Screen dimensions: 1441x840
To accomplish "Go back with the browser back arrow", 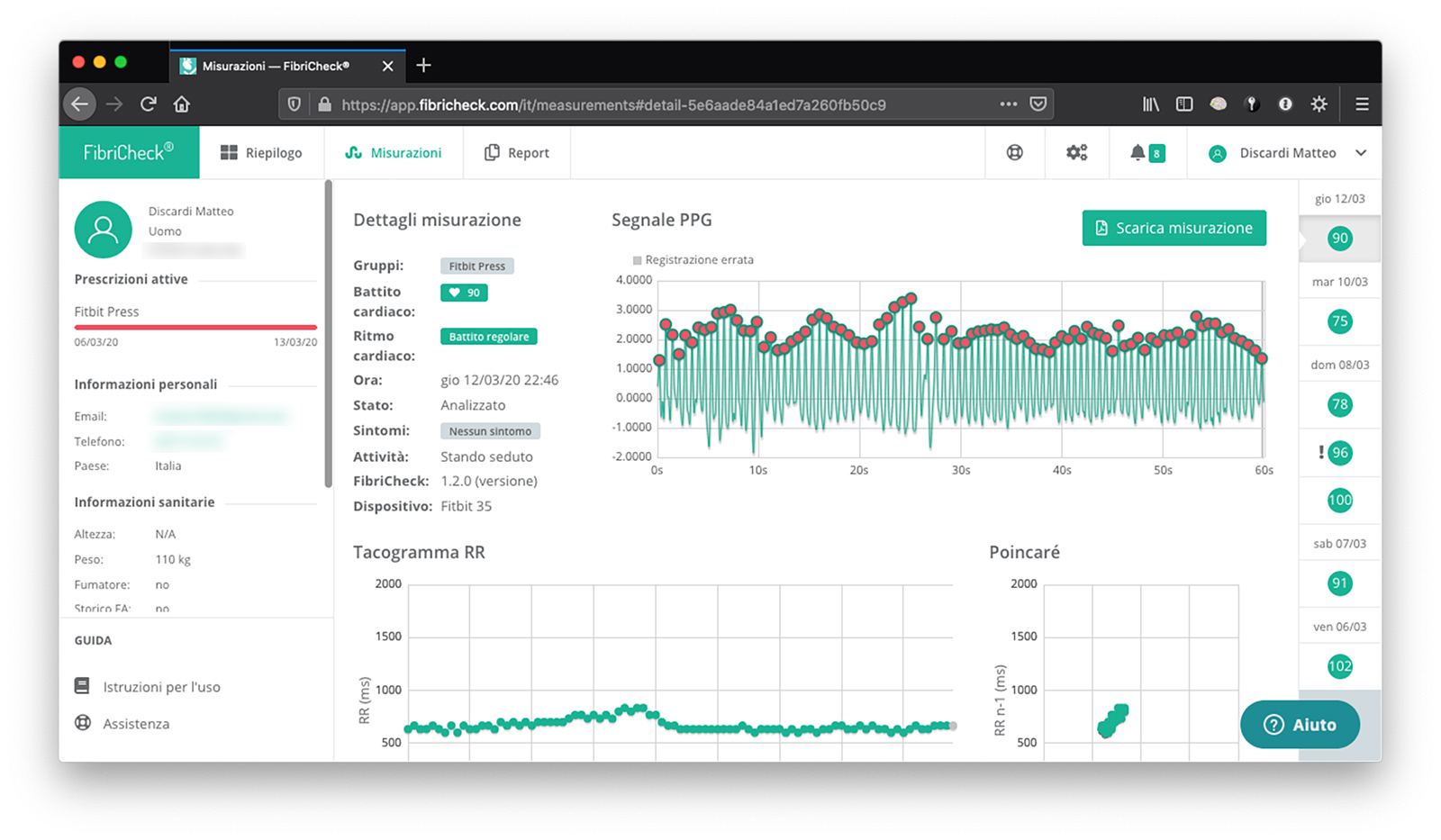I will (x=79, y=104).
